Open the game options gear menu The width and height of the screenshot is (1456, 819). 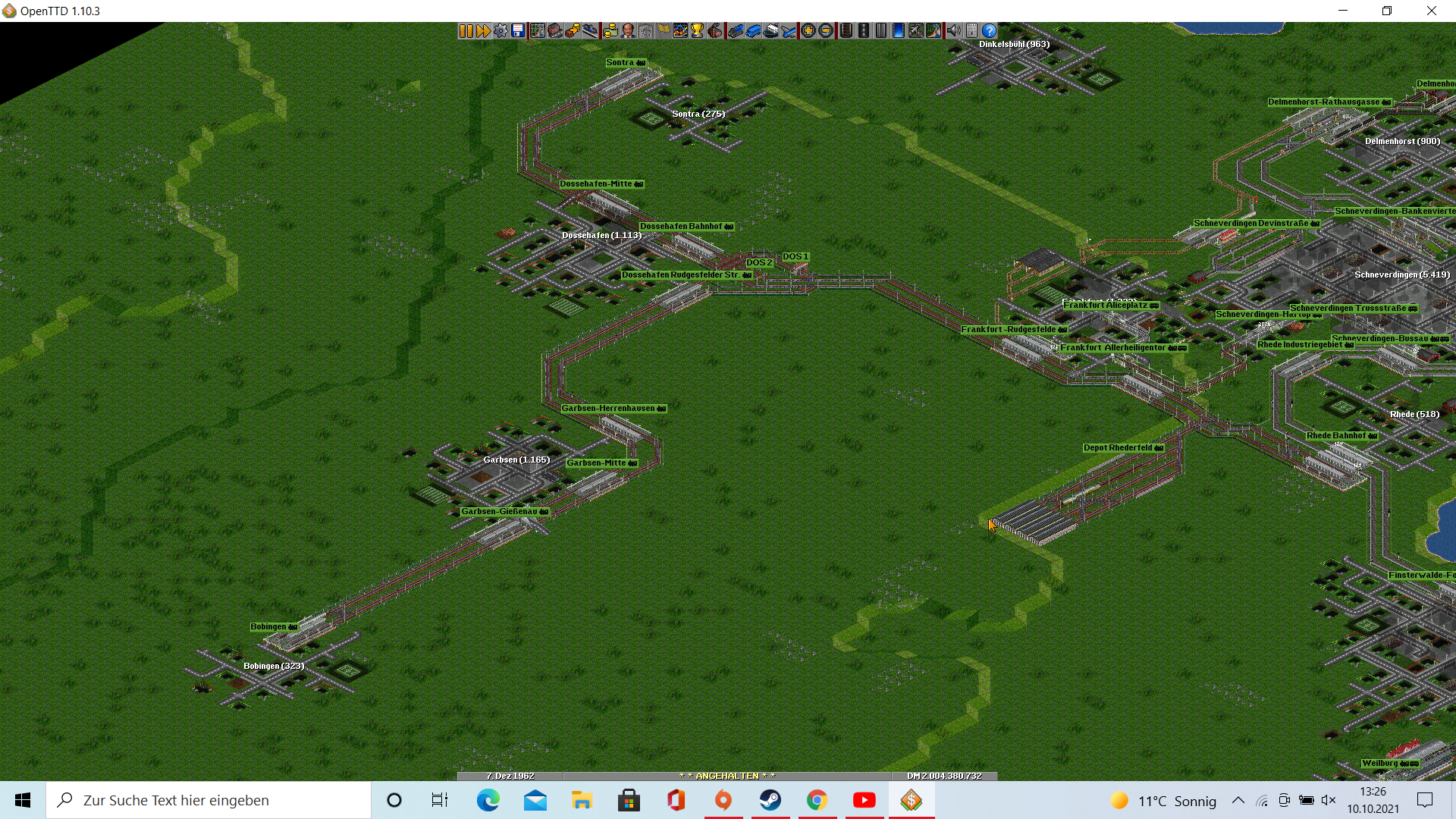pos(500,31)
